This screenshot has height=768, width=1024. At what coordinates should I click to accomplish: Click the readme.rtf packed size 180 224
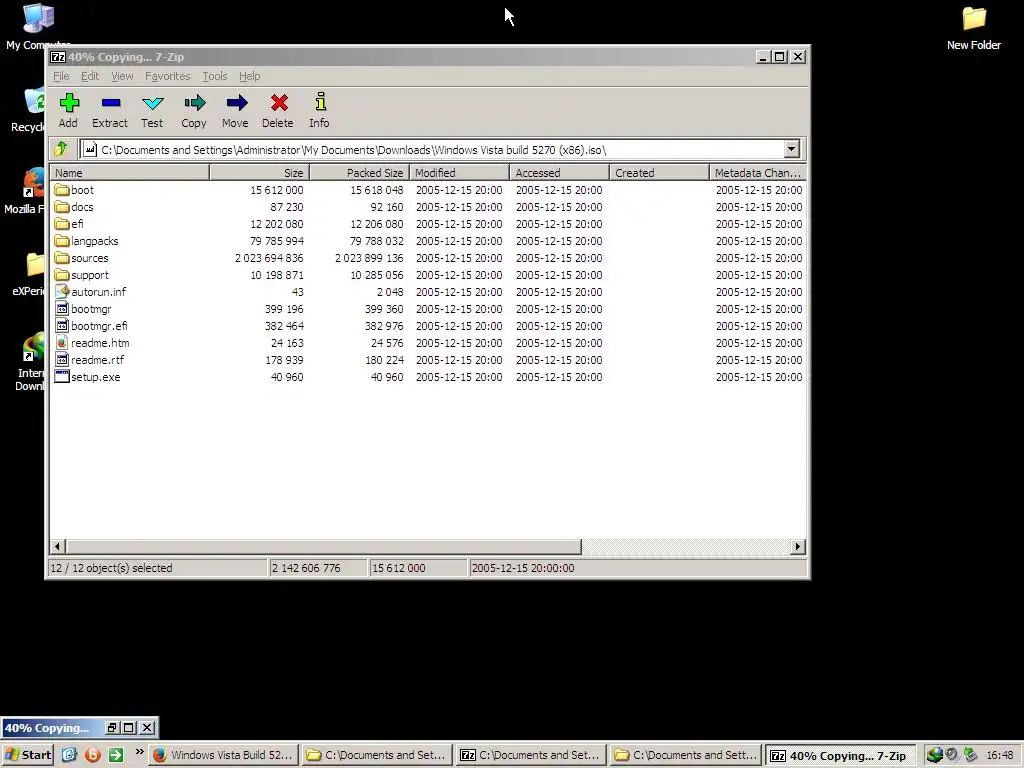(384, 360)
